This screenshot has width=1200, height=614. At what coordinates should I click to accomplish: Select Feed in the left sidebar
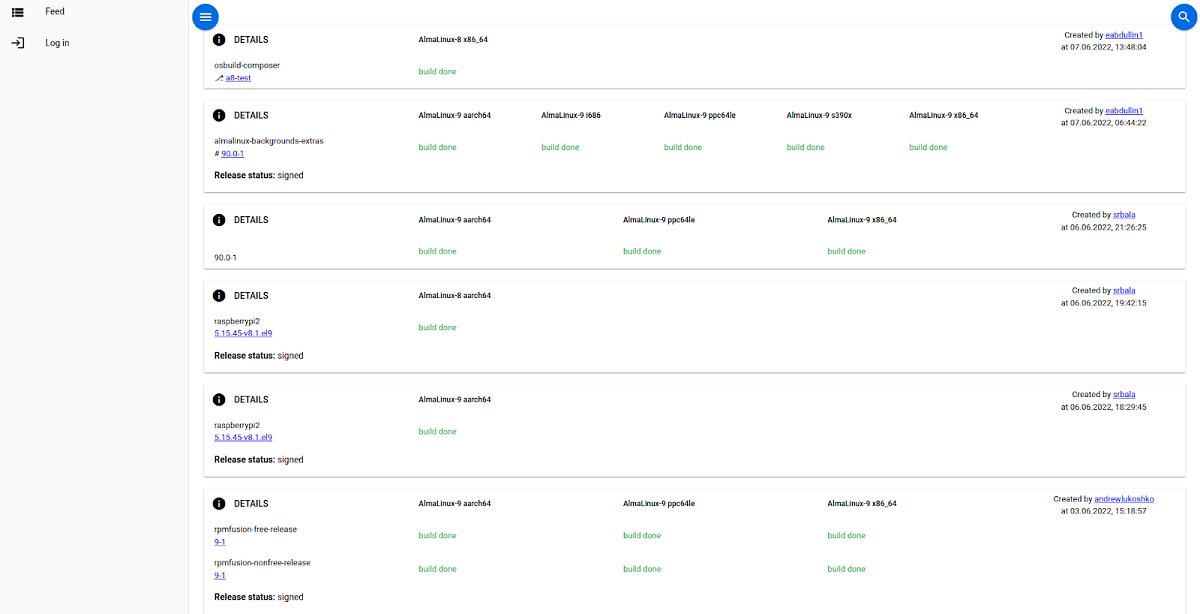pyautogui.click(x=54, y=11)
